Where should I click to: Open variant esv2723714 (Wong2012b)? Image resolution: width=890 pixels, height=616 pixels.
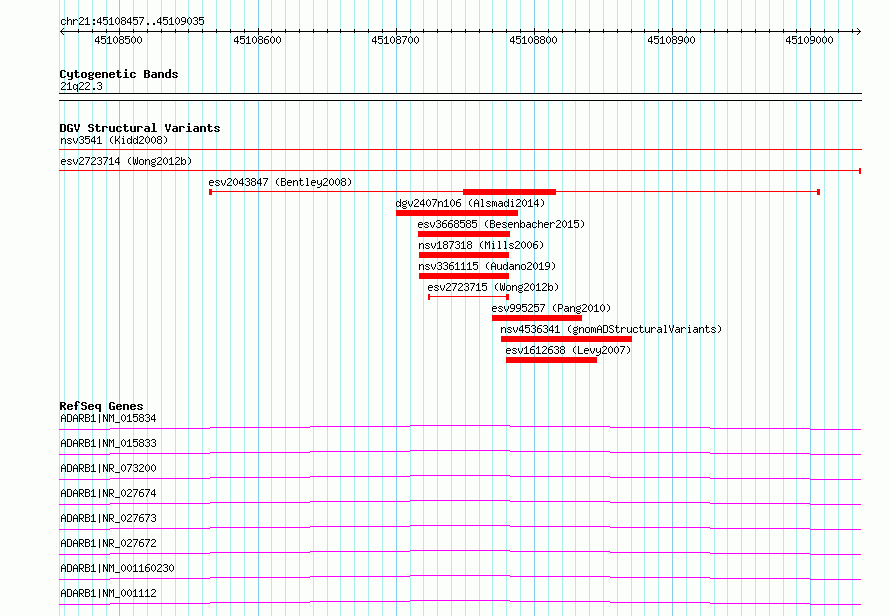click(126, 161)
